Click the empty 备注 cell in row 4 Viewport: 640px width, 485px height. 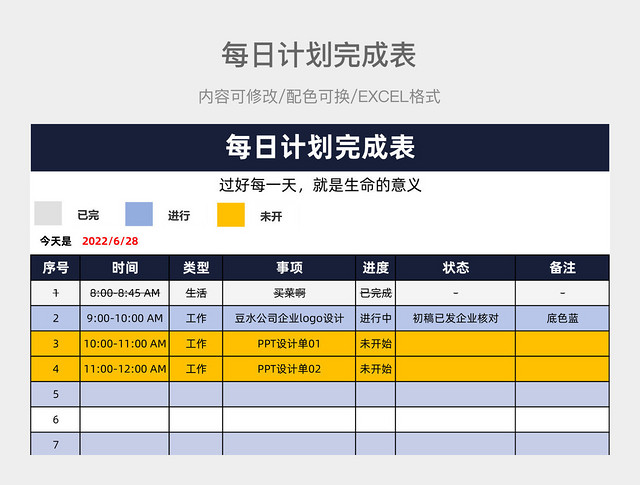pos(562,369)
